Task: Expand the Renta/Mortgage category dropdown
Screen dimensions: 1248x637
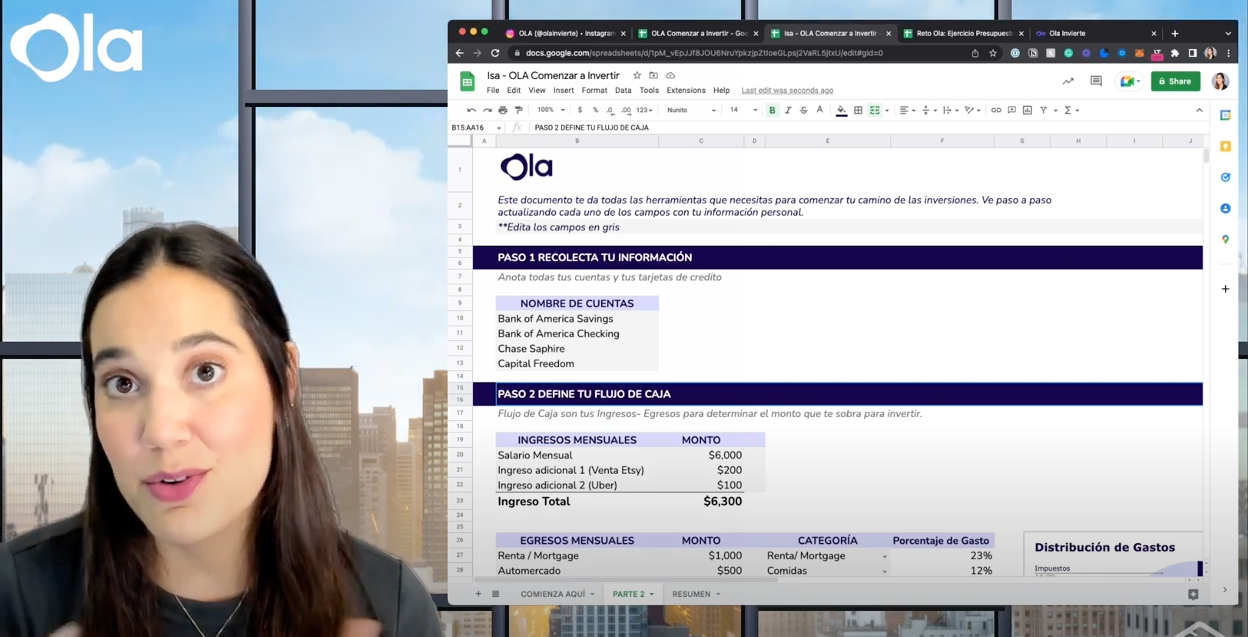Action: 884,556
